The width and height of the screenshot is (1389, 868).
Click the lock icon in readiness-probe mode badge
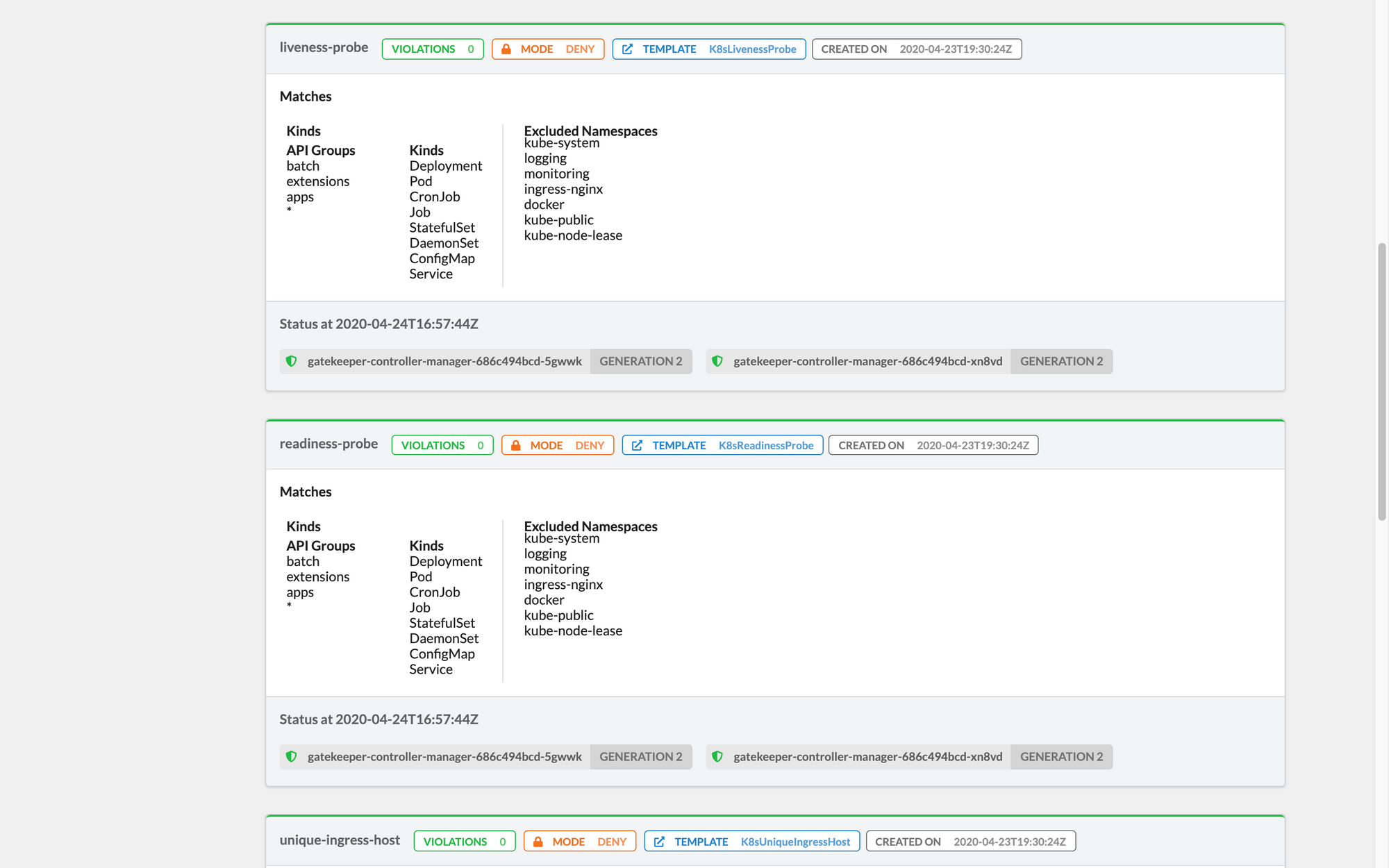(x=516, y=446)
